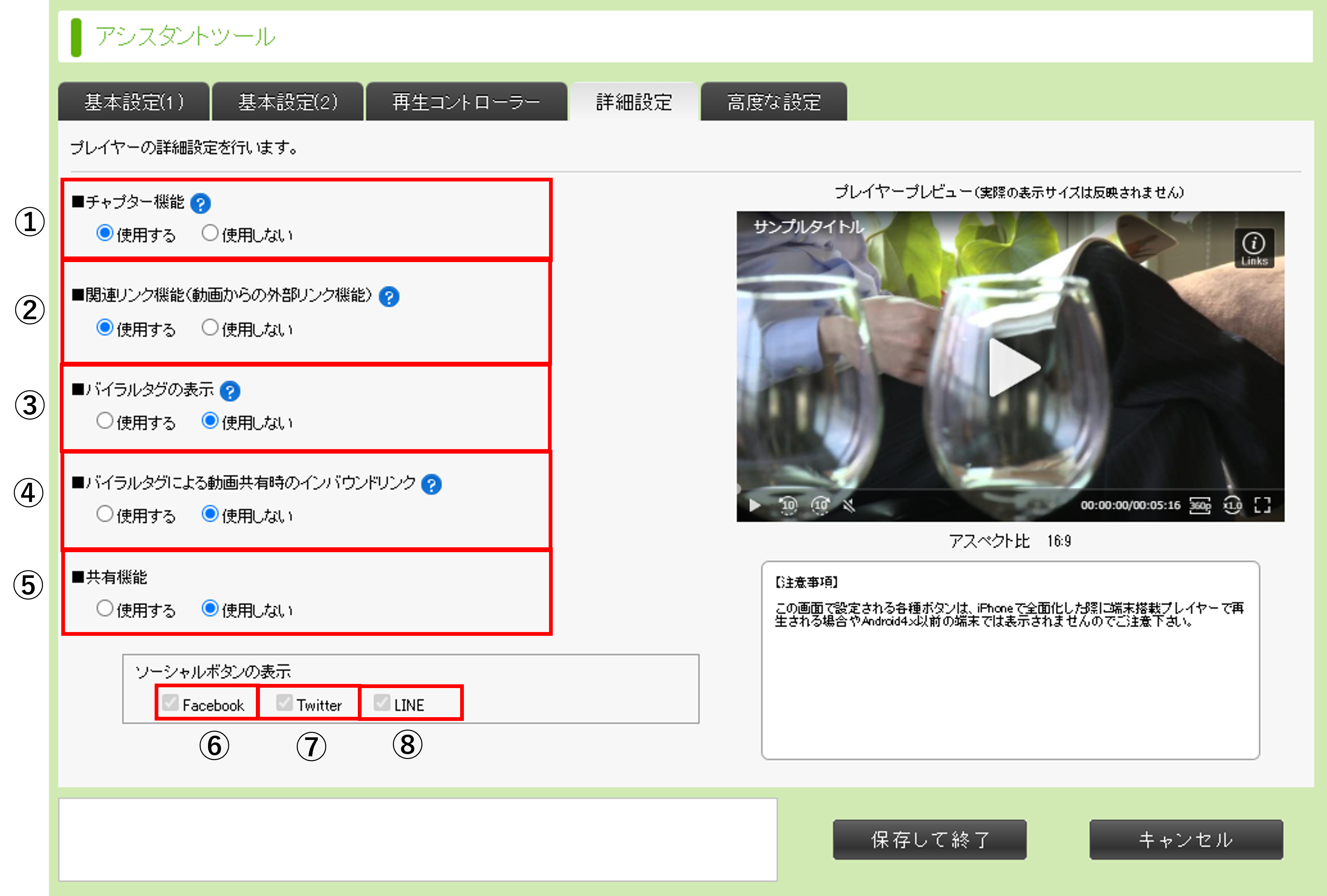Screen dimensions: 1327x896
Task: Open help icon beside チャプター機能
Action: click(x=201, y=203)
